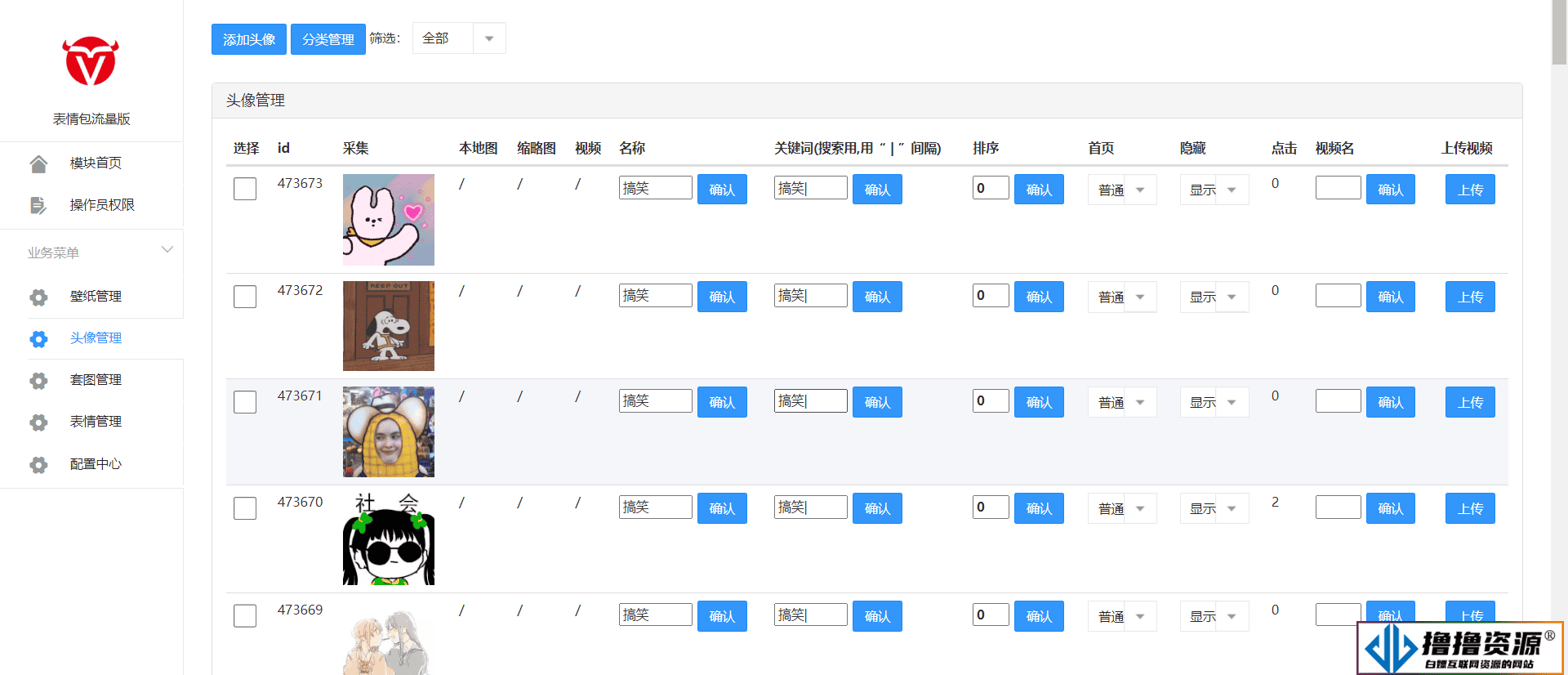The height and width of the screenshot is (675, 1568).
Task: Click 上传 for row 473670
Action: coord(1470,508)
